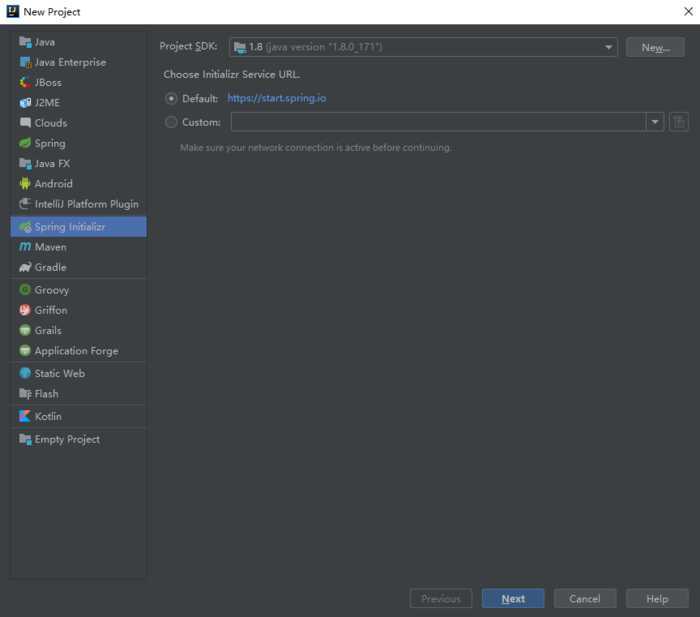The image size is (700, 617).
Task: Select J2ME project type
Action: click(78, 103)
